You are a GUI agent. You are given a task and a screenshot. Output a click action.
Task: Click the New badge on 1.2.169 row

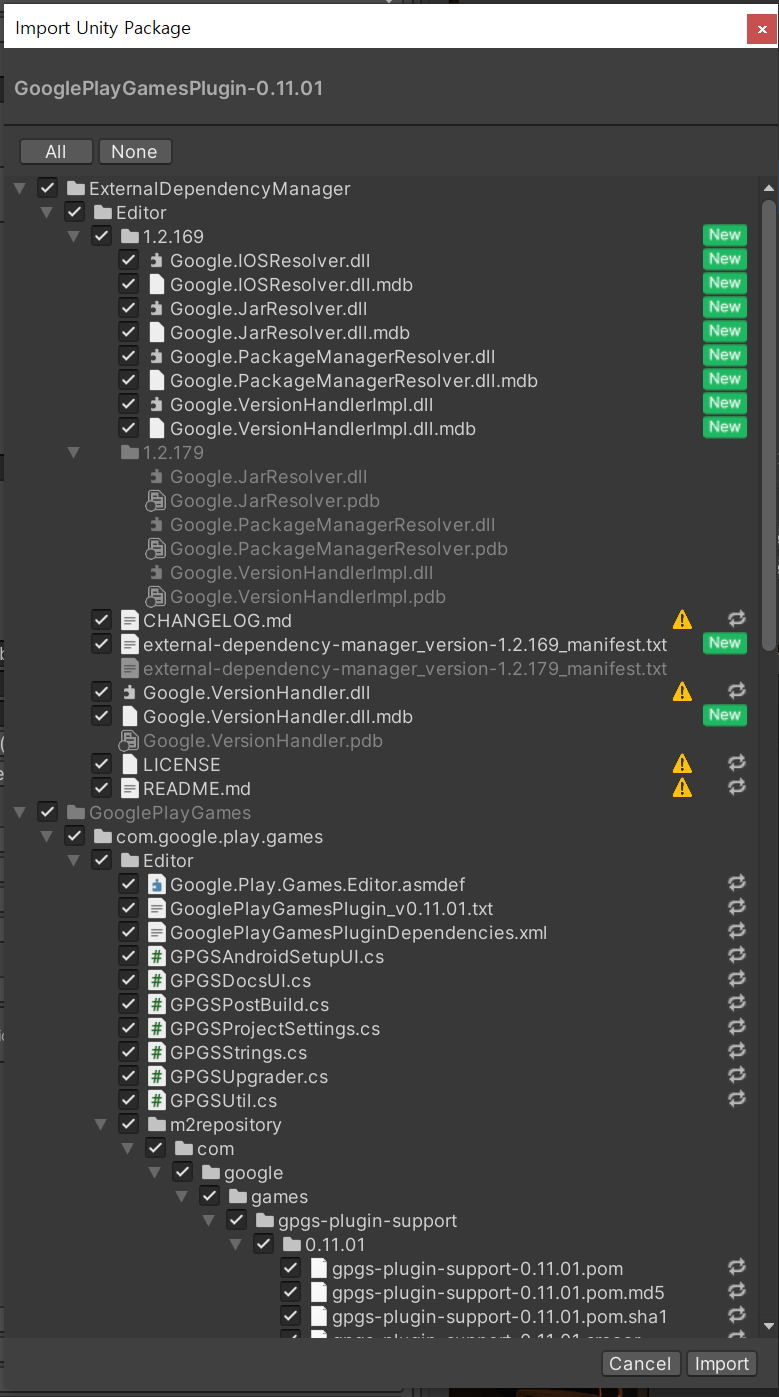click(724, 235)
